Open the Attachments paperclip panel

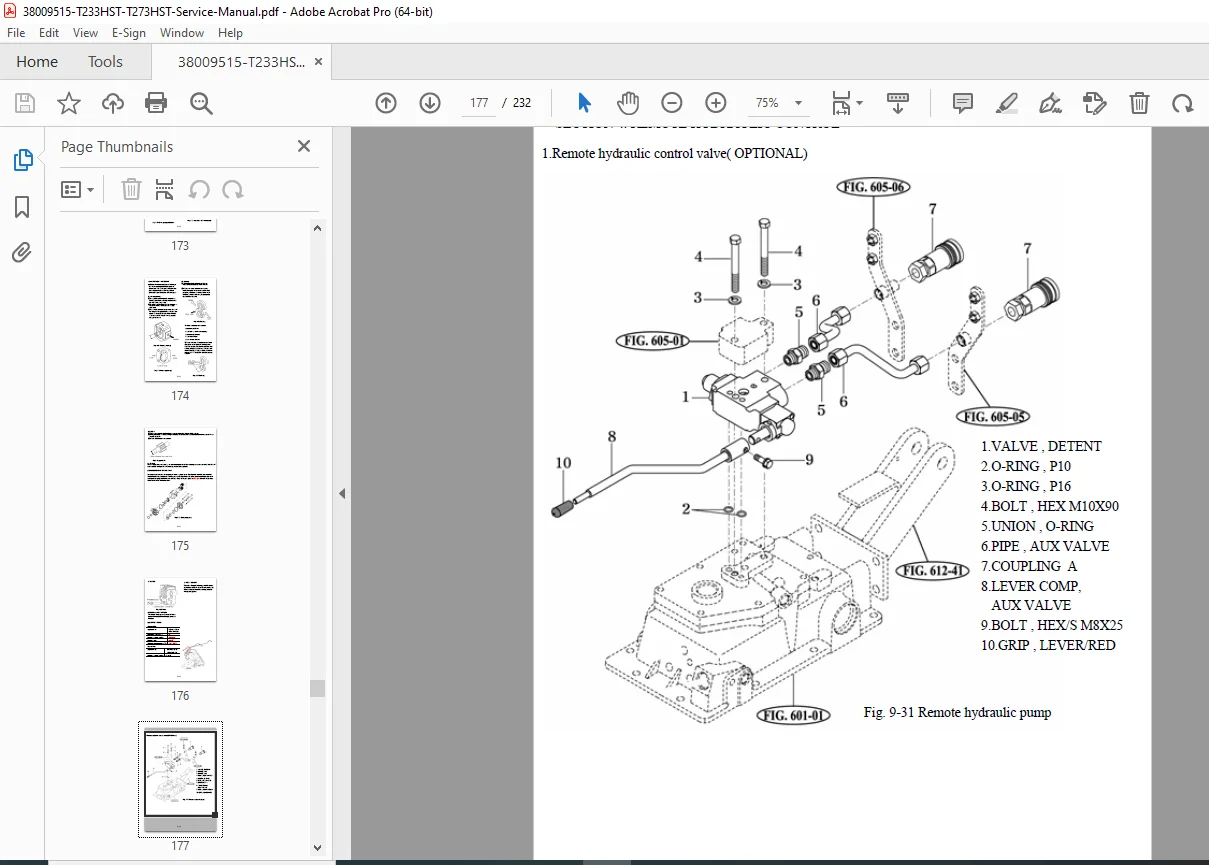(x=22, y=253)
